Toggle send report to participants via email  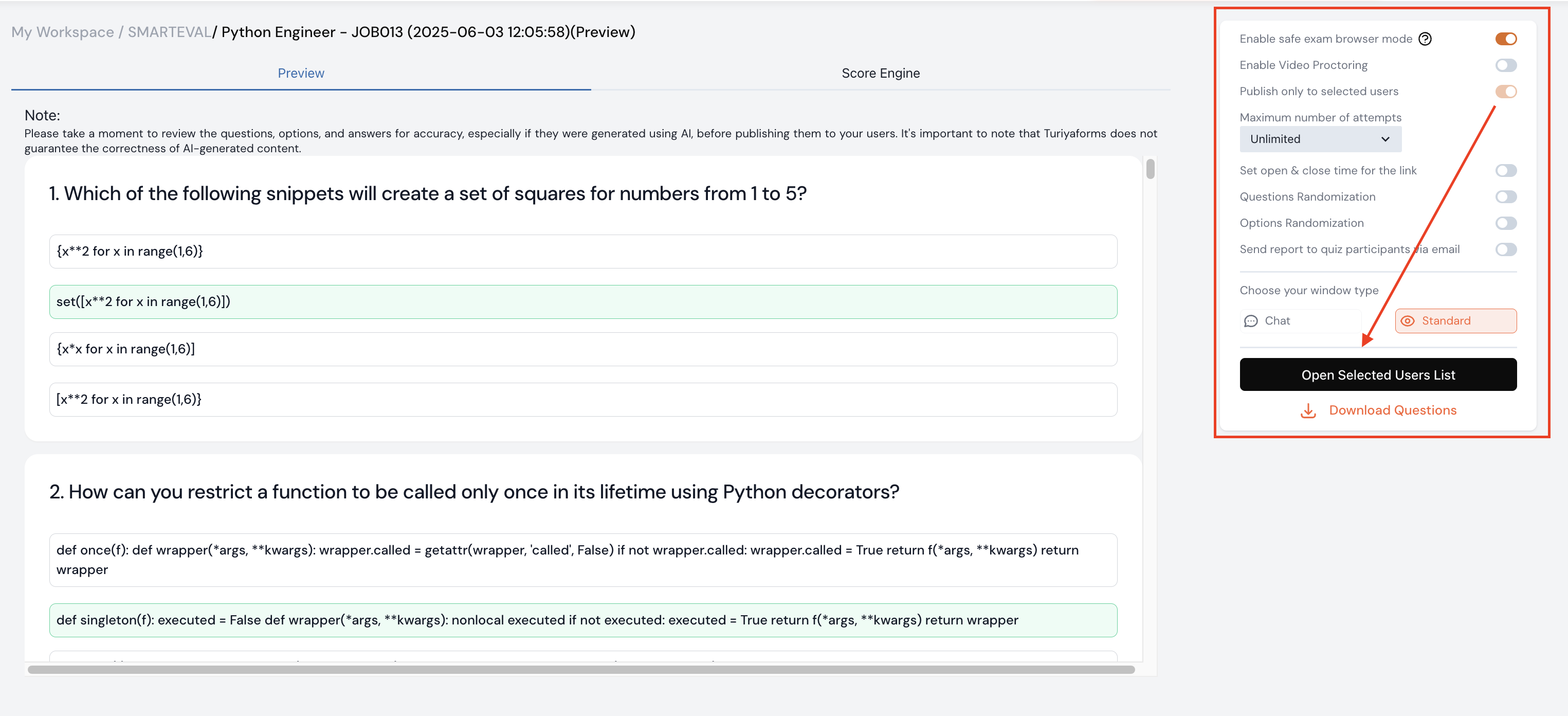1505,249
